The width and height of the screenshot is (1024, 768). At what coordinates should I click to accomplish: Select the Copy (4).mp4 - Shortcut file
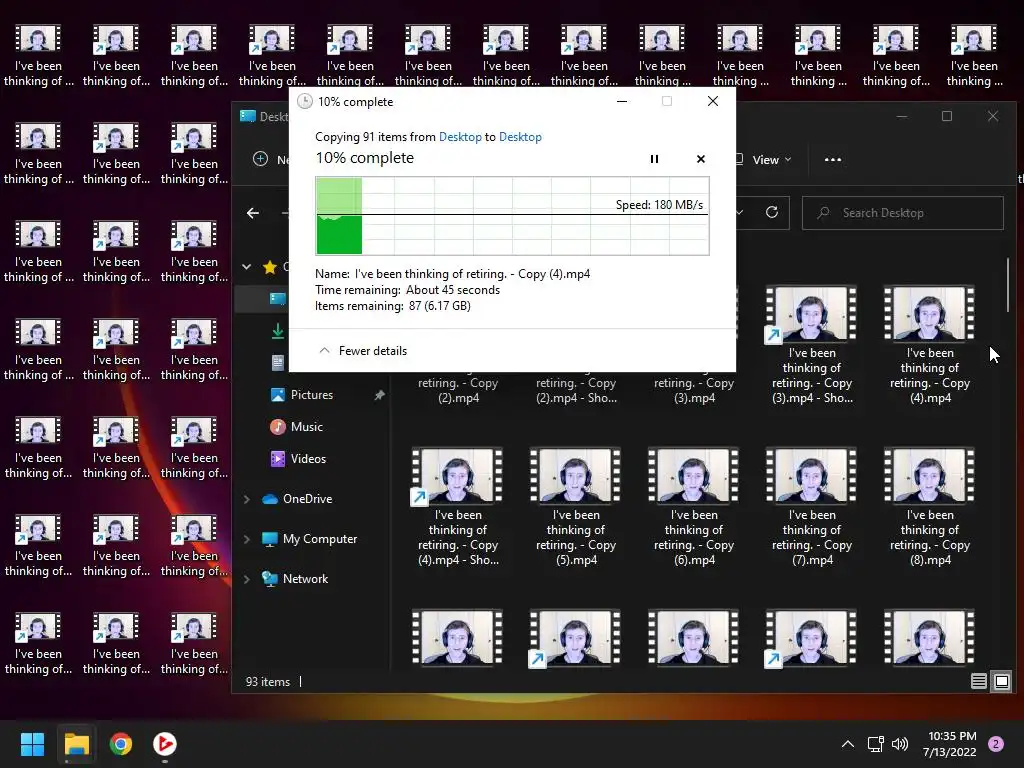pyautogui.click(x=458, y=506)
